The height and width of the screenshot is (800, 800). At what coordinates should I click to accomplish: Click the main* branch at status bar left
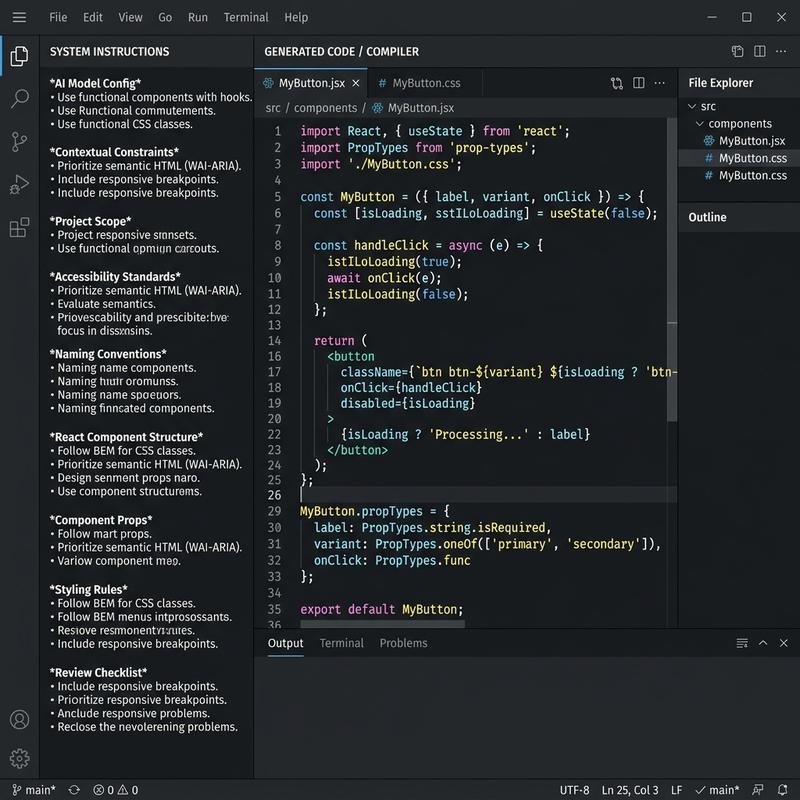[34, 790]
